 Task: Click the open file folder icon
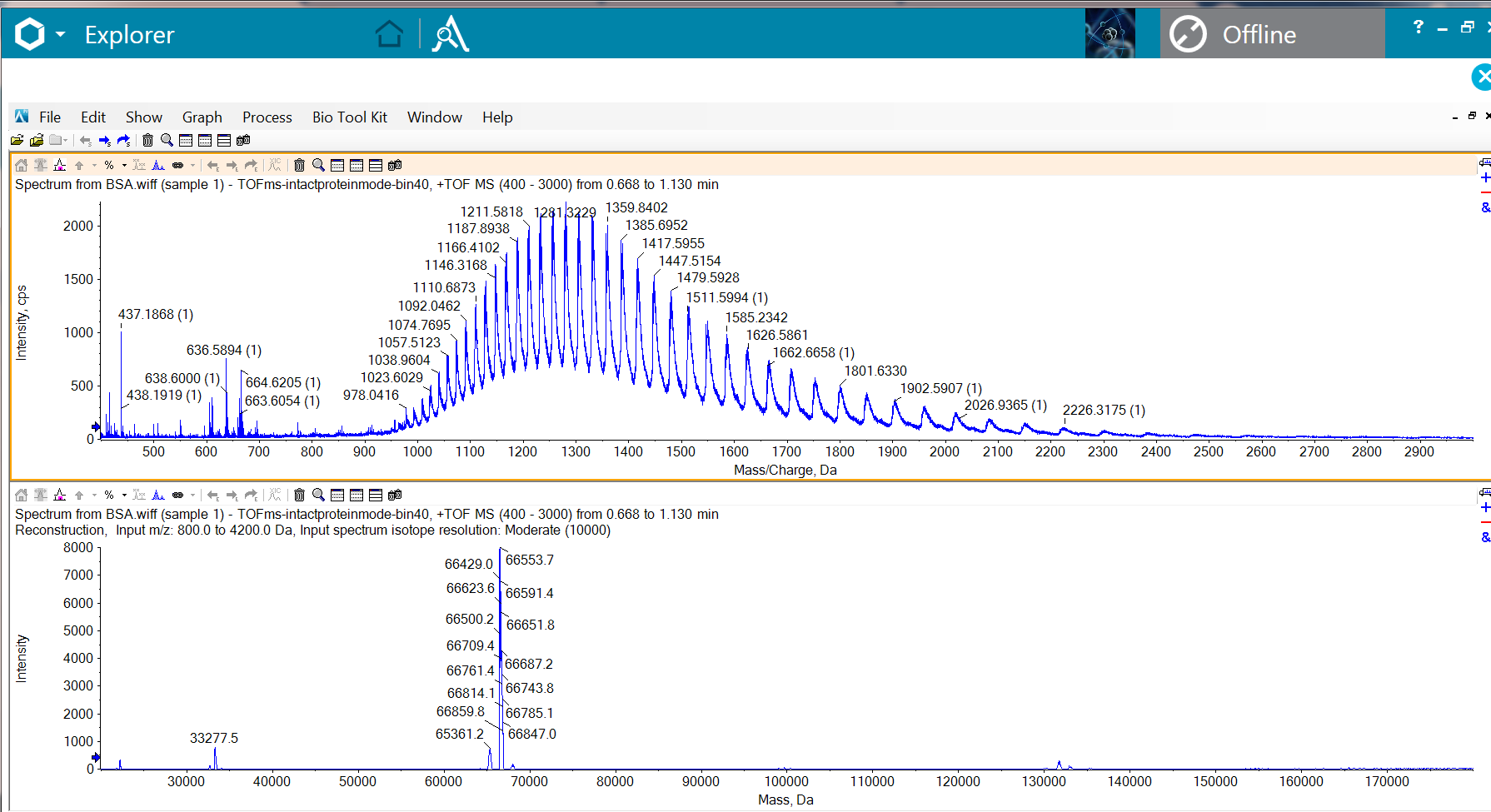(x=17, y=141)
